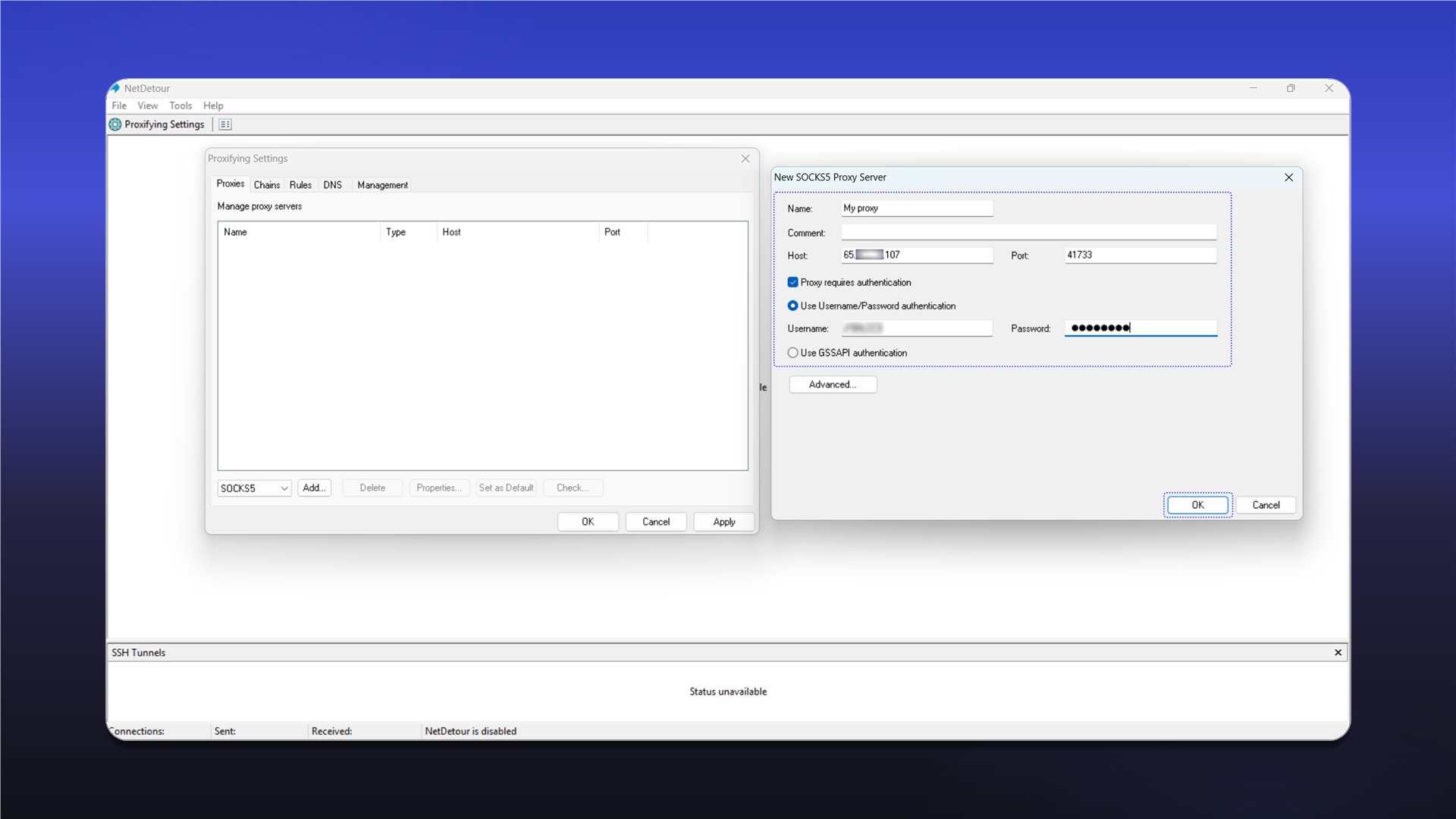
Task: Sort proxy list by Host column
Action: coord(517,232)
